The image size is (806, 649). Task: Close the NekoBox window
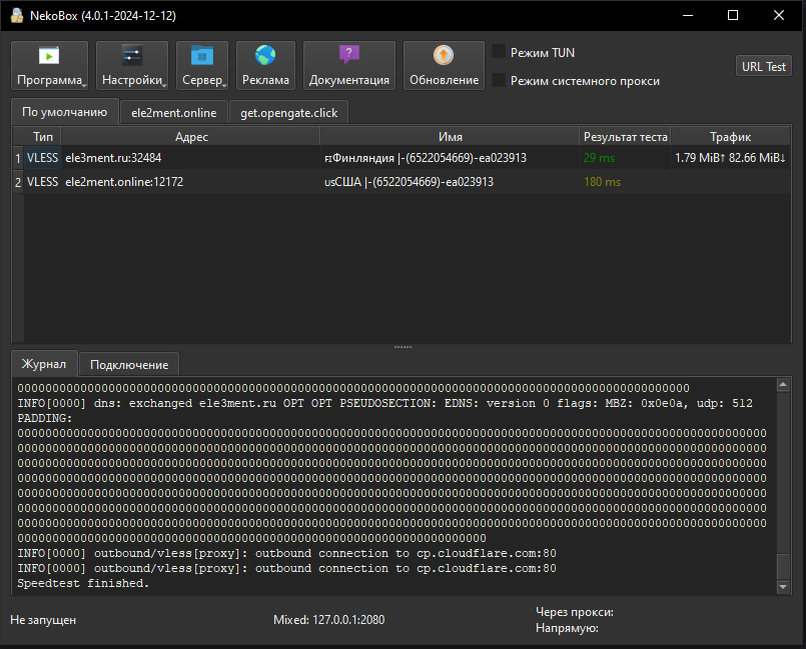[779, 15]
